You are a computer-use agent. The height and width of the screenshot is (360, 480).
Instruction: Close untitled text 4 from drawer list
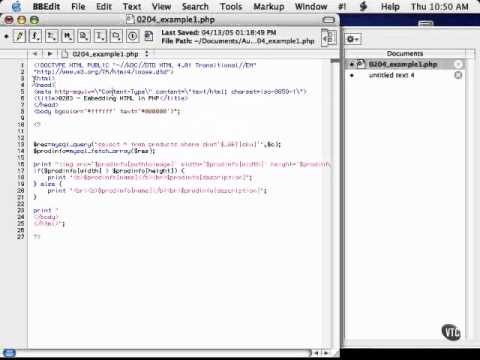point(458,75)
